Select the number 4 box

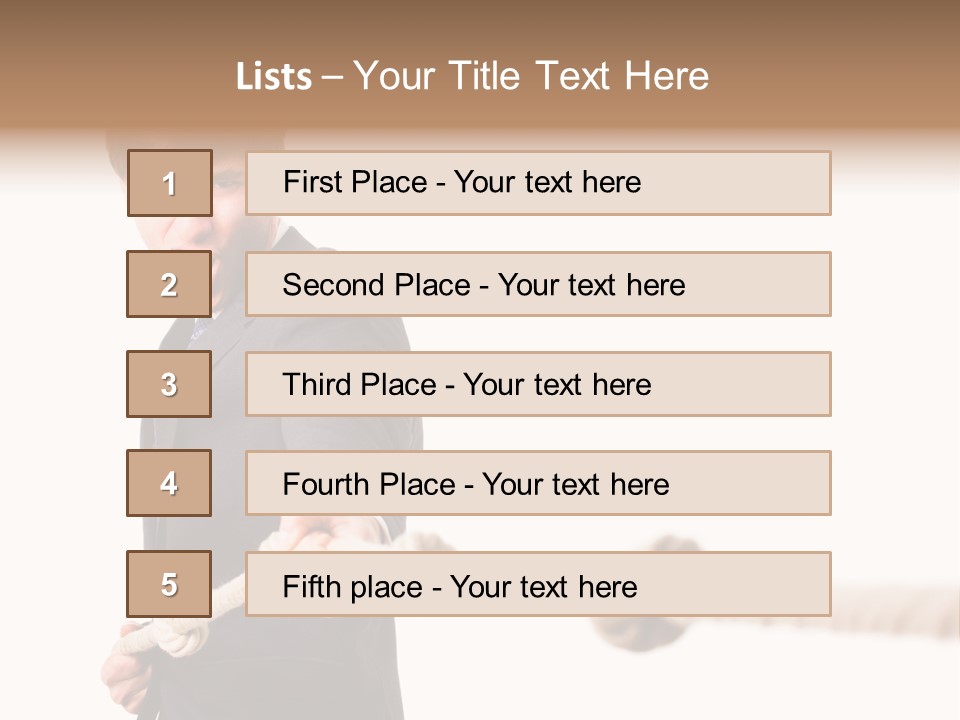(x=169, y=483)
